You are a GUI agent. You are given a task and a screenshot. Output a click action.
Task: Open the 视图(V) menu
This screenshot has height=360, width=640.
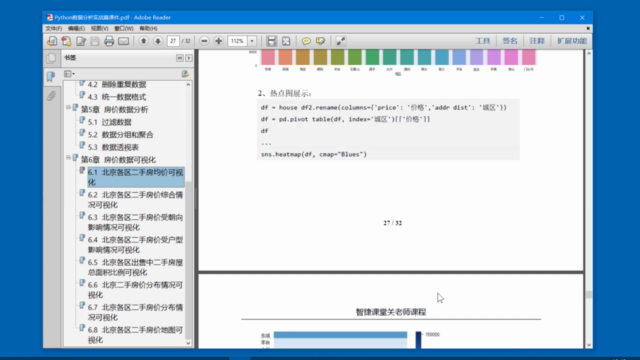[100, 28]
